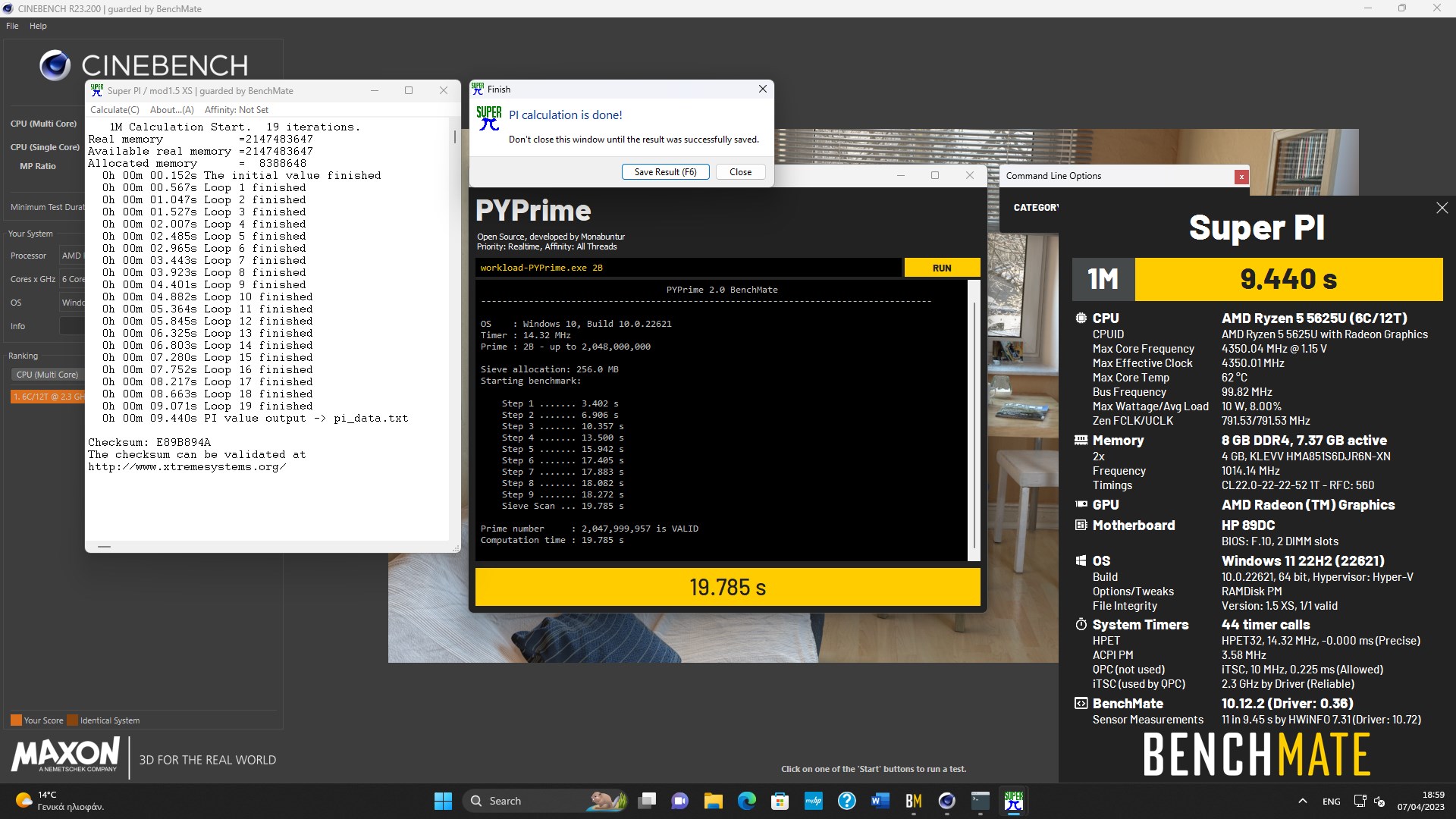
Task: Click the Your Score orange legend swatch
Action: point(16,720)
